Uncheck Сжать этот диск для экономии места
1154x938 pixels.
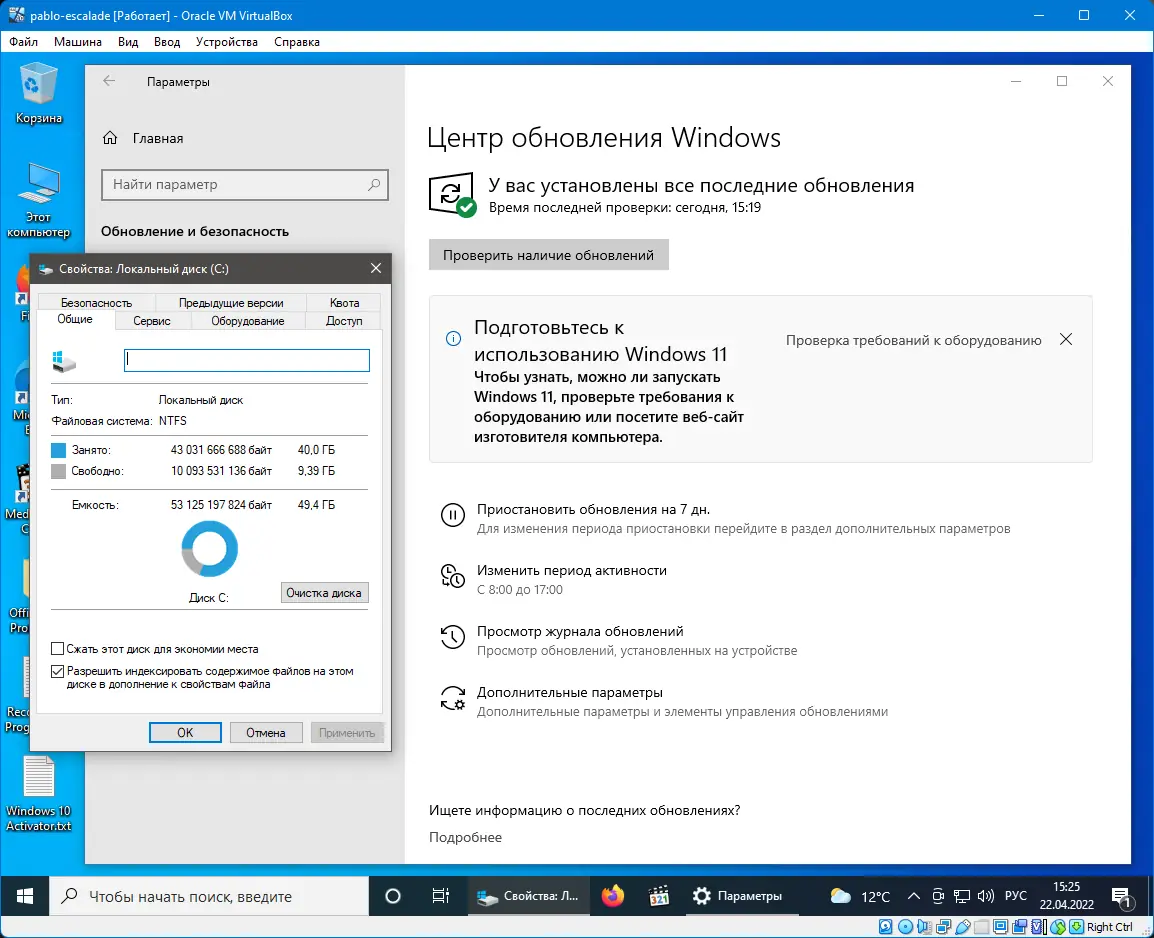[x=58, y=648]
